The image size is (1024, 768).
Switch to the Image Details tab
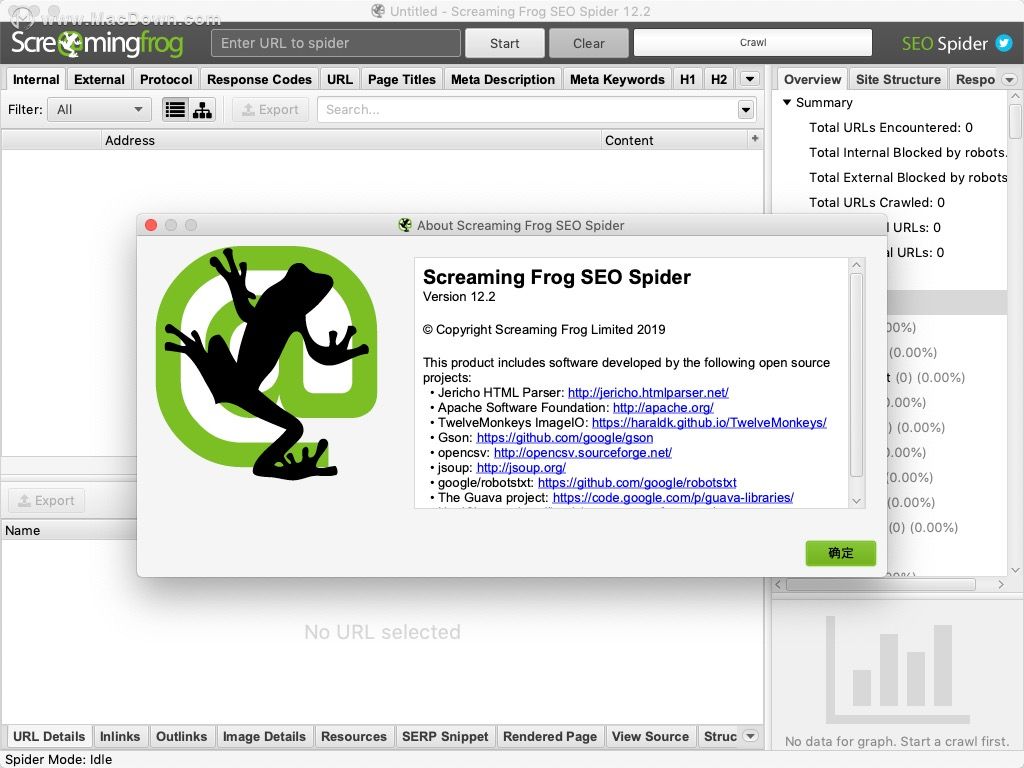(264, 736)
